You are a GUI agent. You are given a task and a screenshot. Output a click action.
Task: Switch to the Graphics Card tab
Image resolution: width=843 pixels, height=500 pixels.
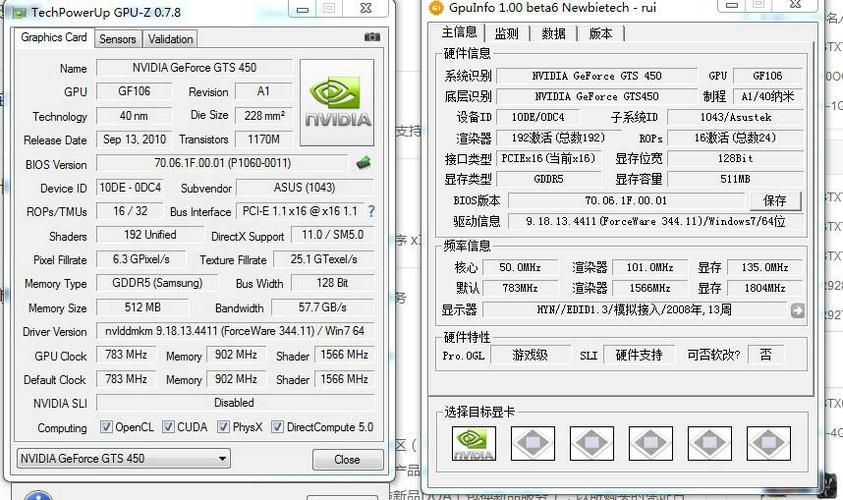(54, 38)
